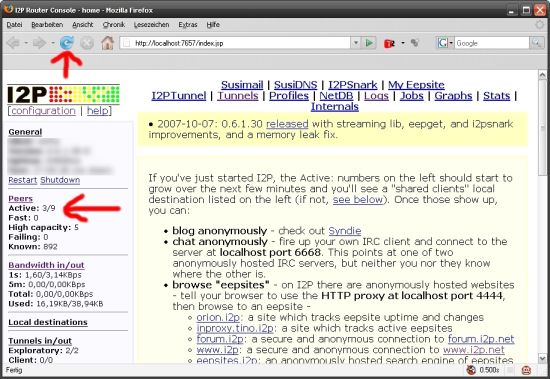Open the forum.i2p.net link
Image resolution: width=550 pixels, height=379 pixels.
(x=481, y=339)
